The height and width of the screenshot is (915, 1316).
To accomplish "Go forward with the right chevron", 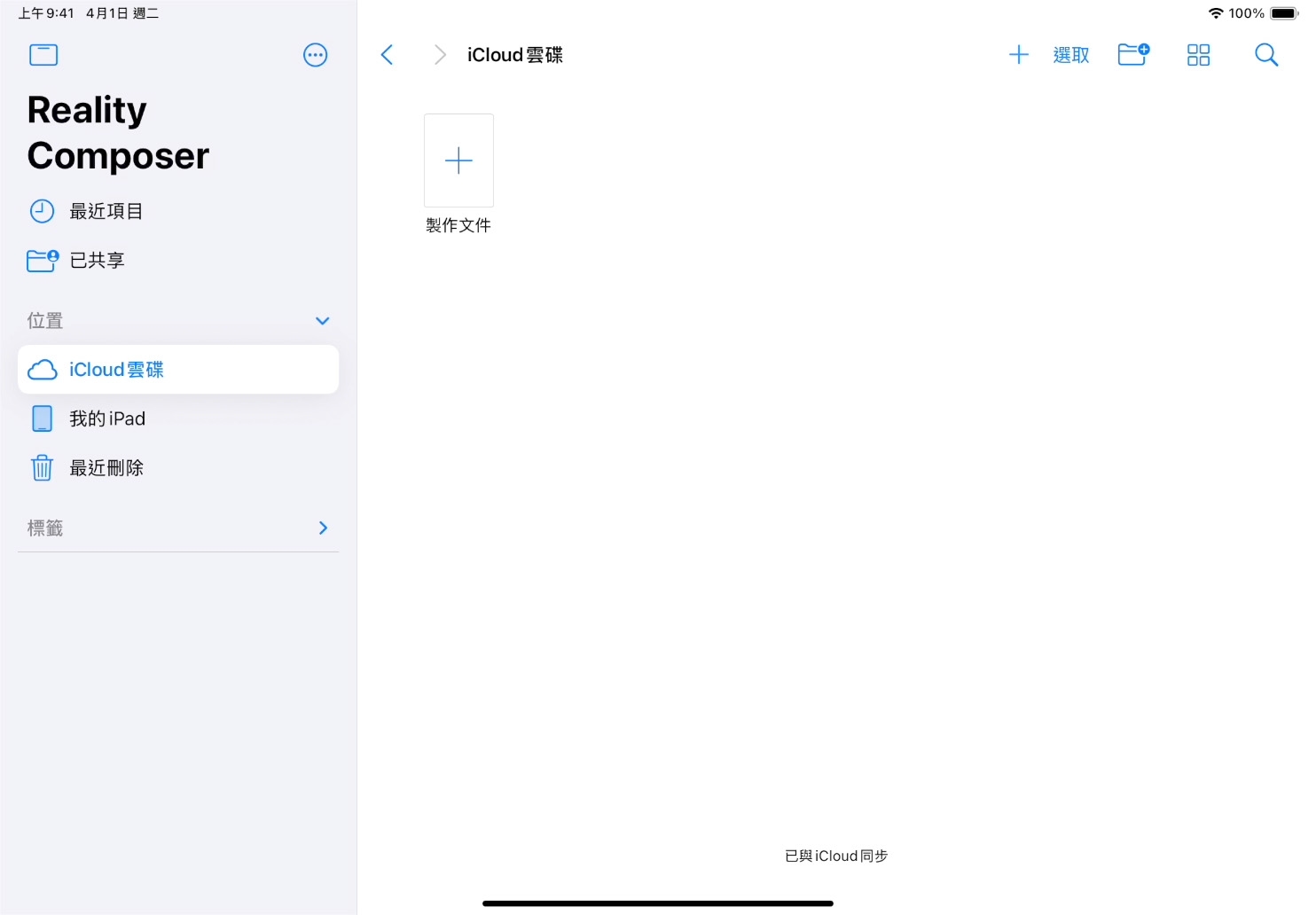I will 440,55.
